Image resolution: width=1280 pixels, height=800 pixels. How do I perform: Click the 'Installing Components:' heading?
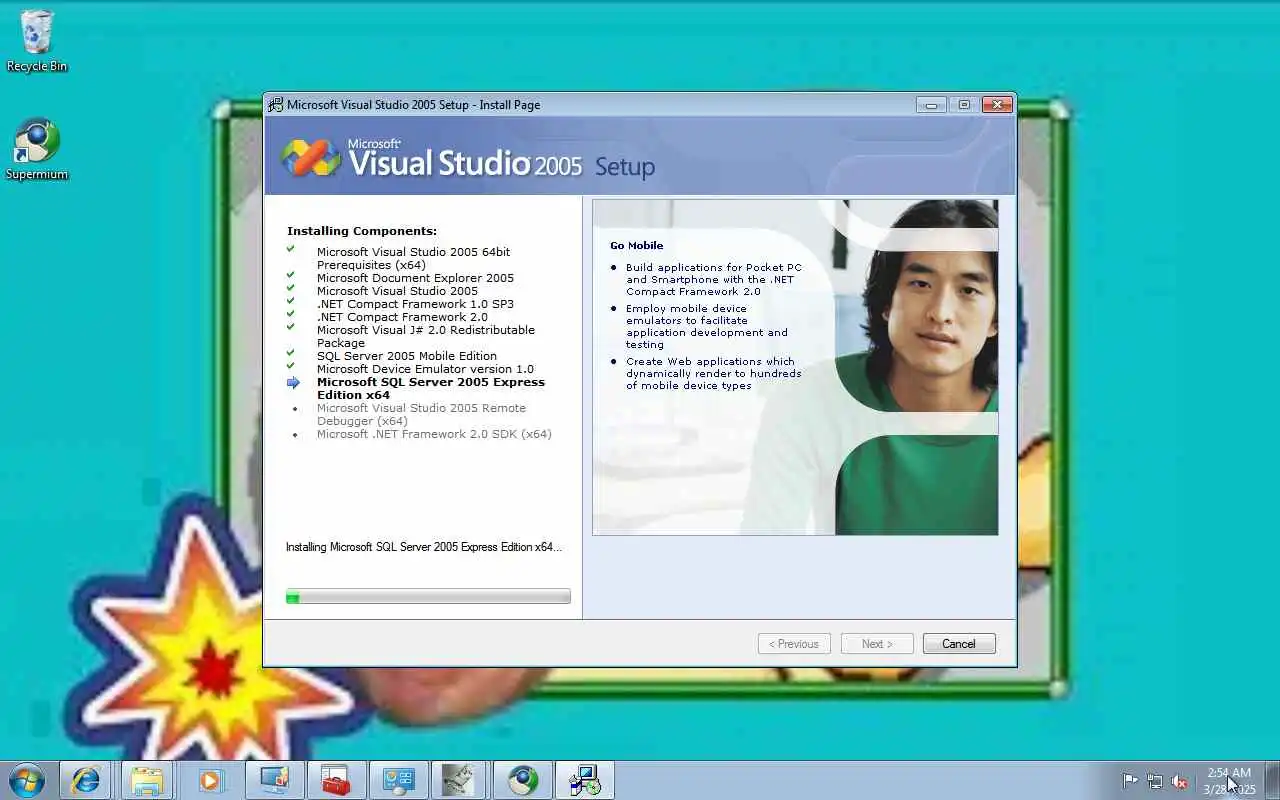click(362, 231)
